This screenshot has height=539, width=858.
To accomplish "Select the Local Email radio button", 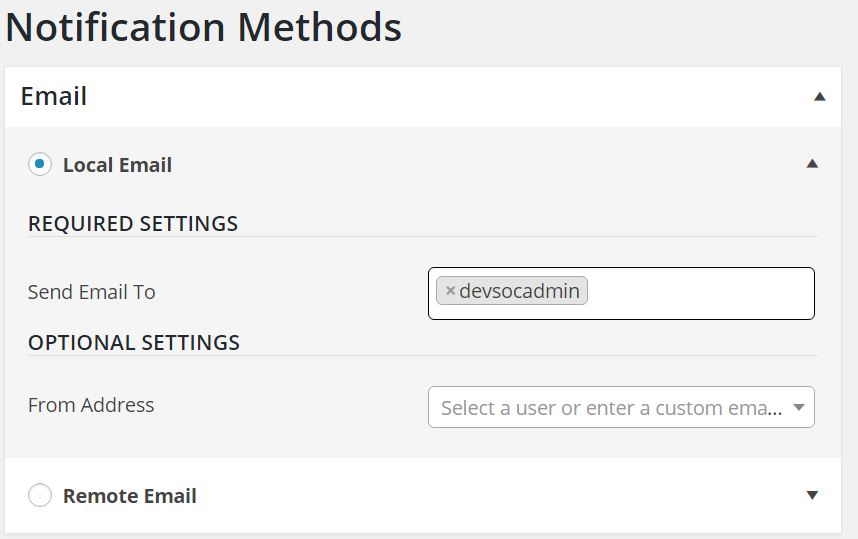I will (x=40, y=164).
